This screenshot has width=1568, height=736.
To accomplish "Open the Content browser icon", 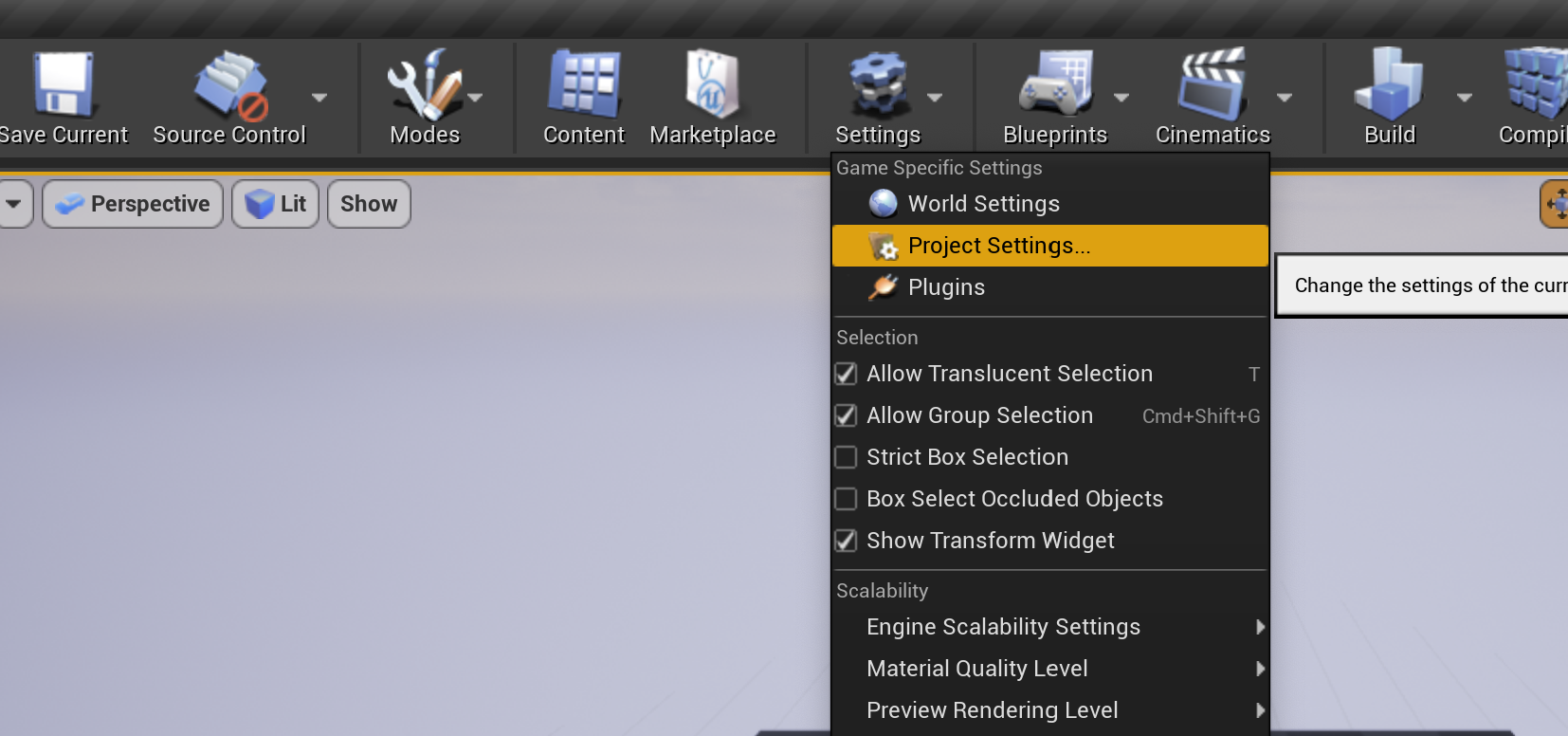I will point(584,84).
